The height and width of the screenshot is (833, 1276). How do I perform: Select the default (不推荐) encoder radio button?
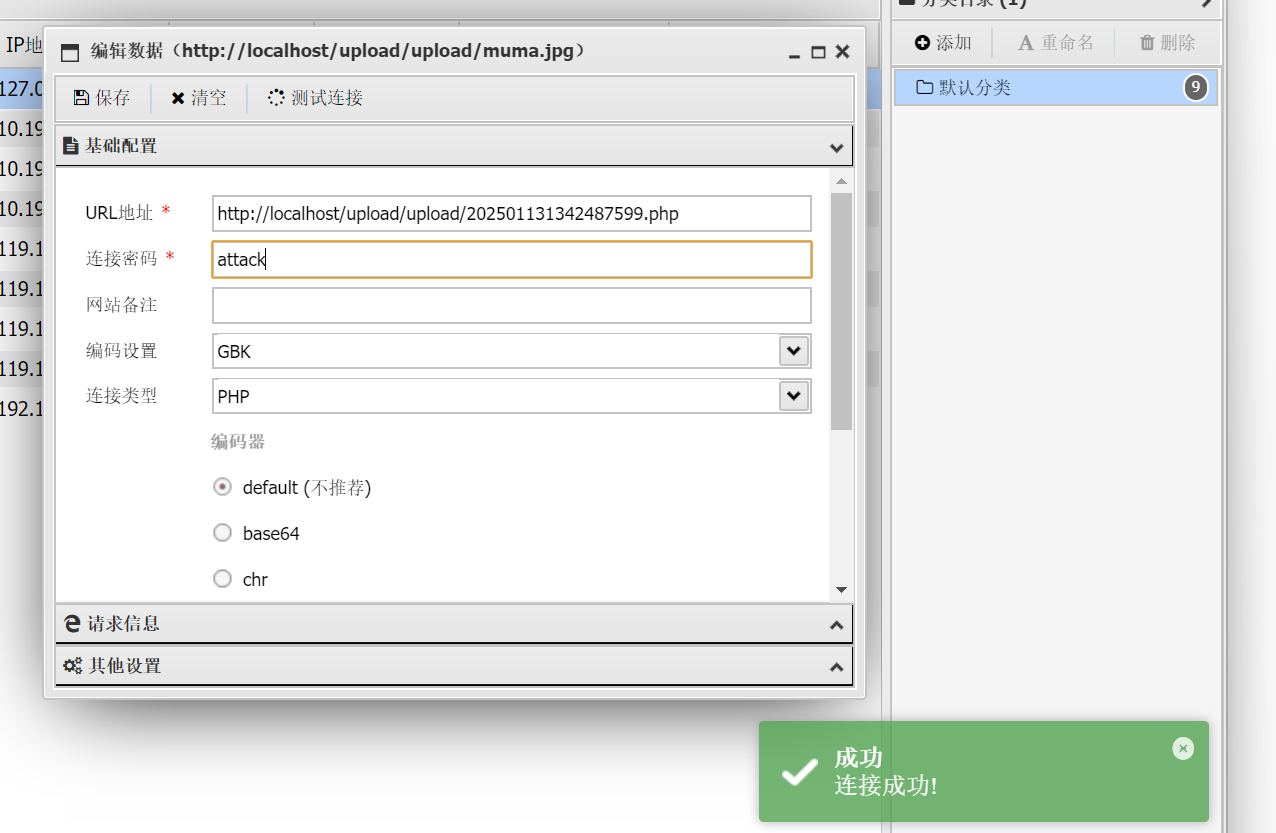click(223, 487)
